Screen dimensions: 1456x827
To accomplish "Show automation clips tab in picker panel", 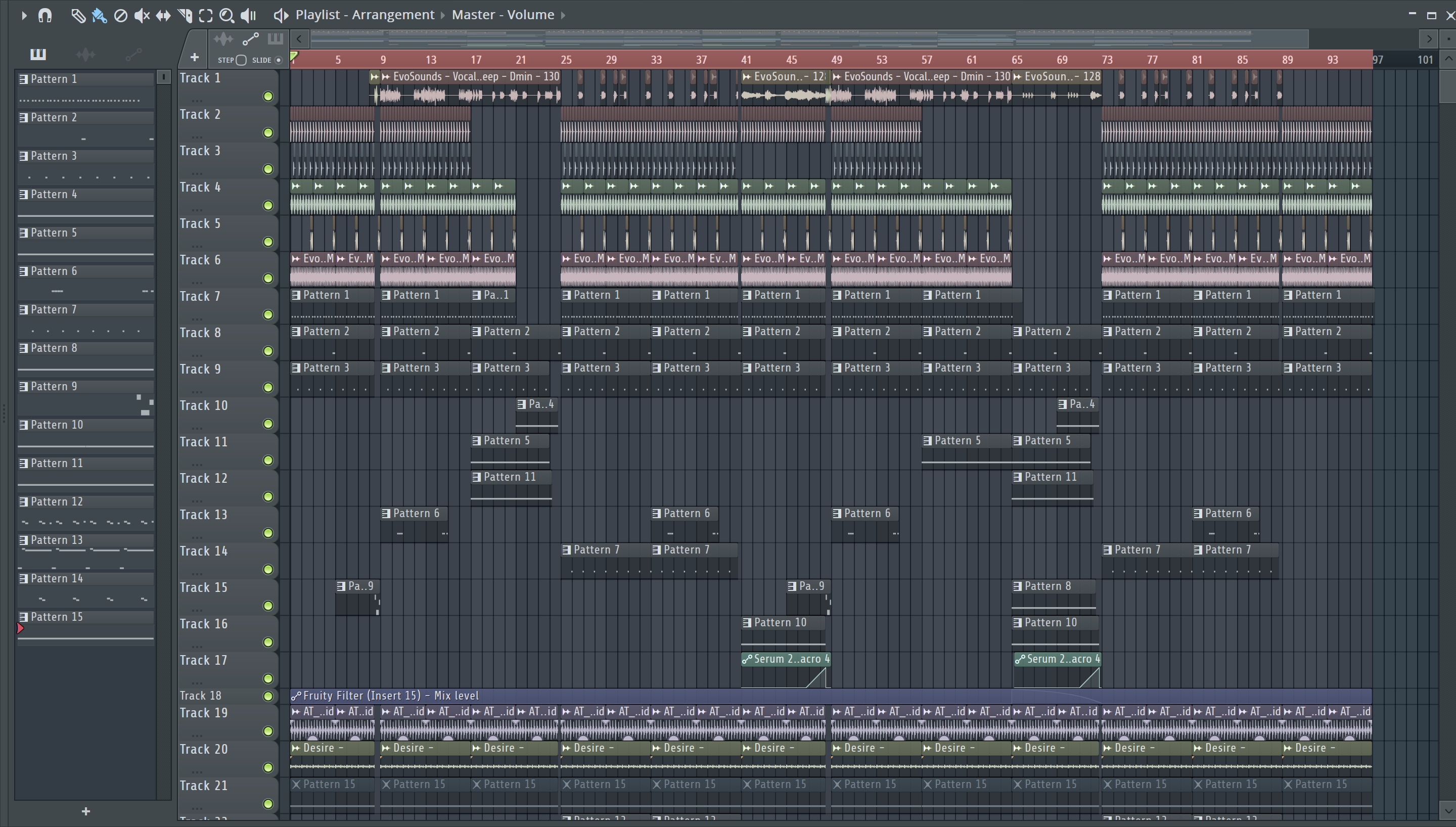I will click(x=133, y=55).
